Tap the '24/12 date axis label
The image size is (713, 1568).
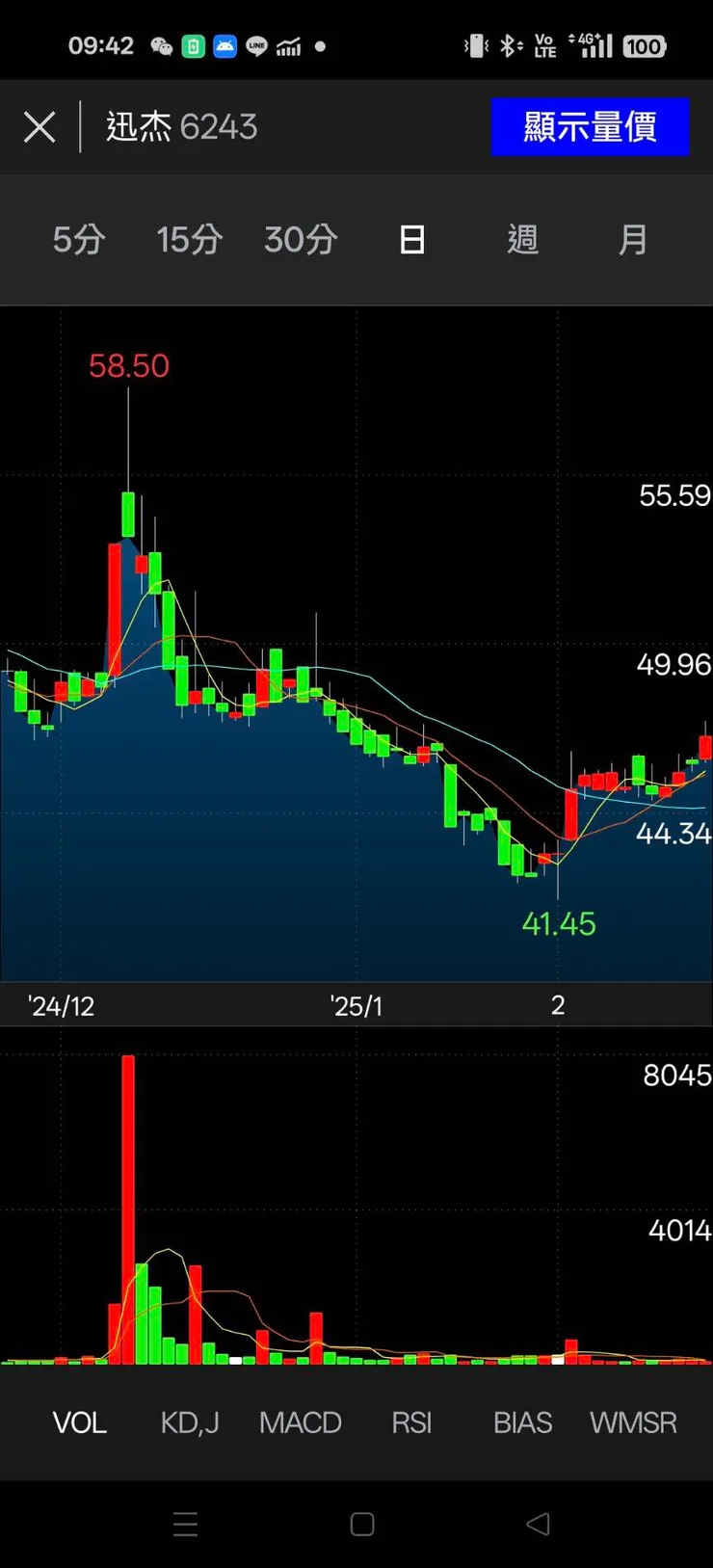point(61,1006)
